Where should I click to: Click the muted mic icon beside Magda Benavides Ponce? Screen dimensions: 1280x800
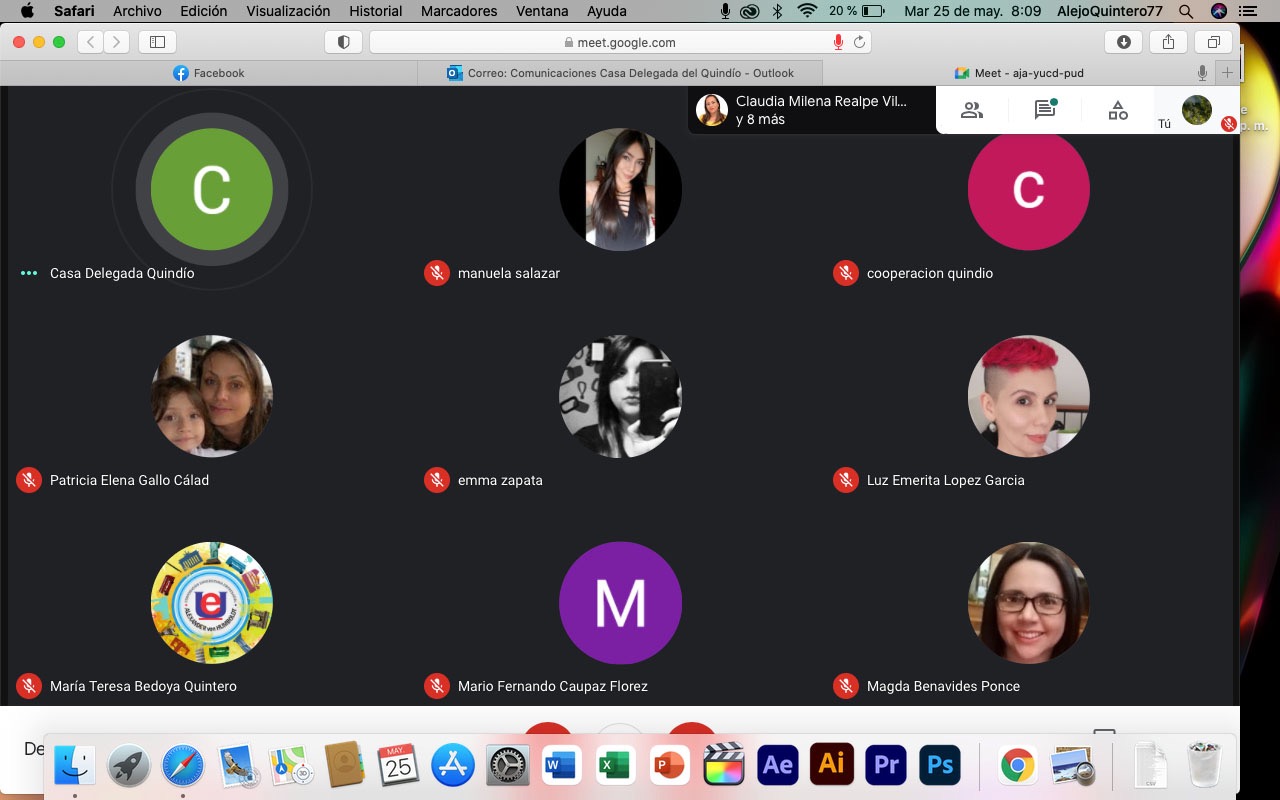(846, 686)
